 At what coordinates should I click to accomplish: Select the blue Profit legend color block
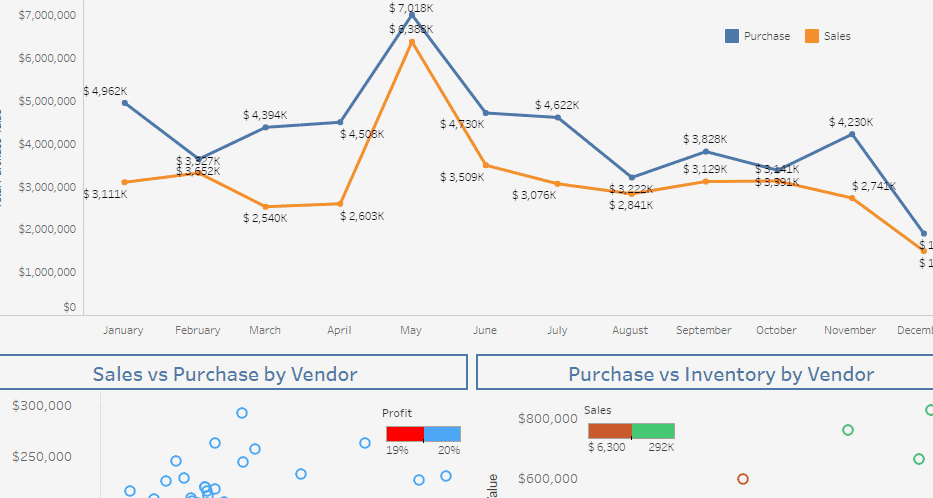pyautogui.click(x=443, y=434)
